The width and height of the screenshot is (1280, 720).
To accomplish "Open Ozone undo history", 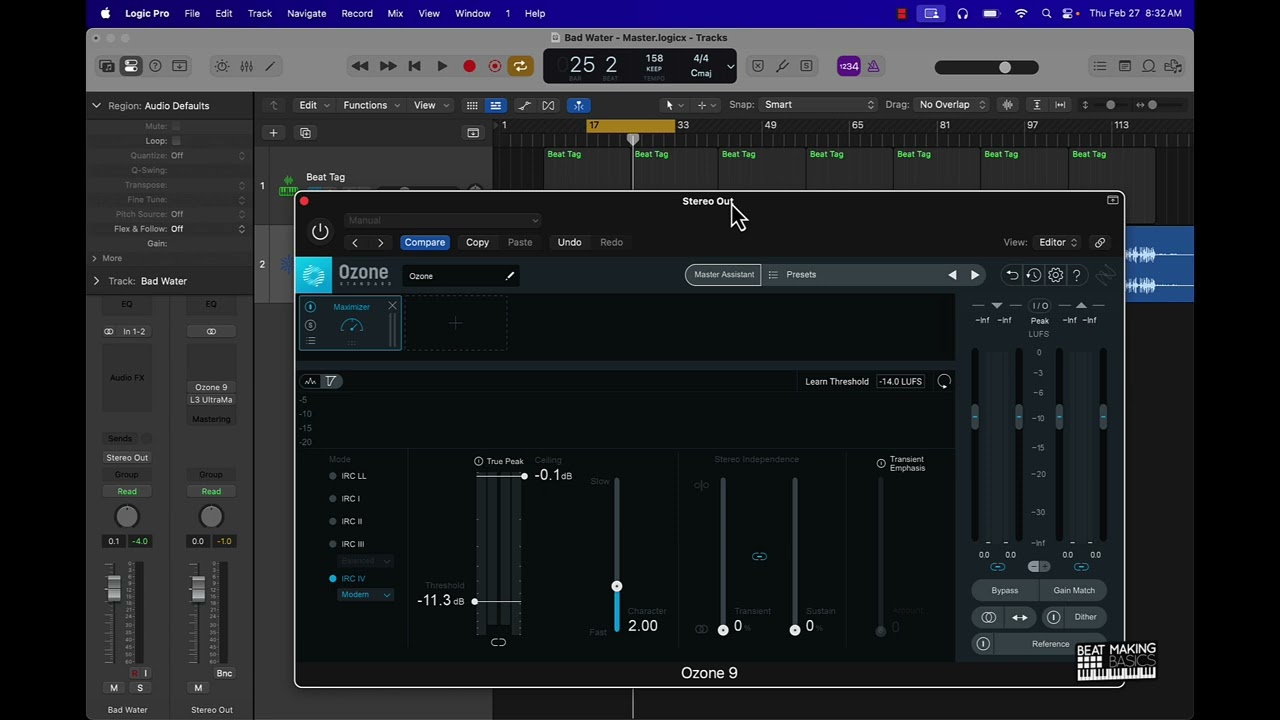I will [x=1034, y=275].
